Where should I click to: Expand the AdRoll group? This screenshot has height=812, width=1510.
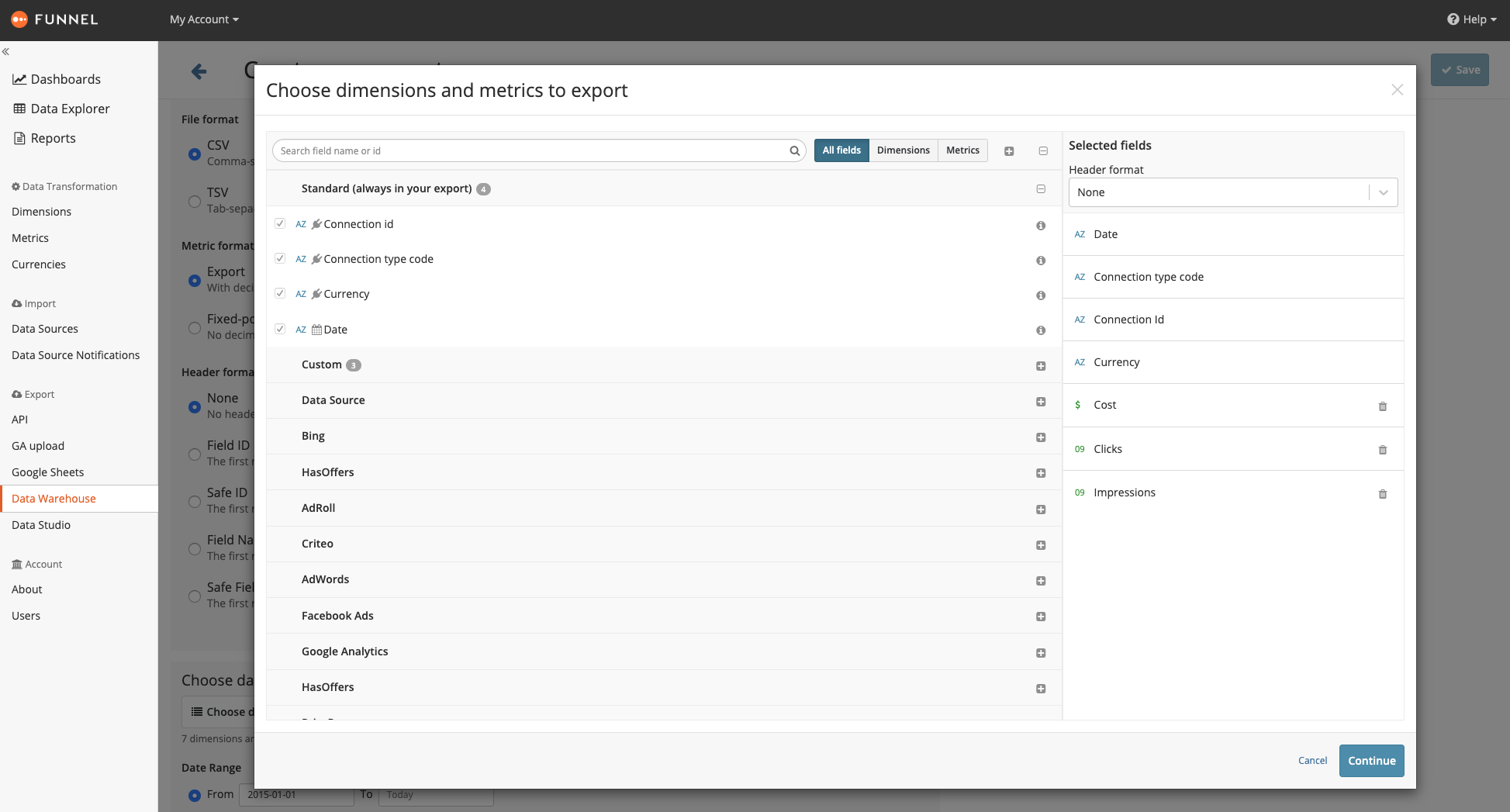point(1041,510)
